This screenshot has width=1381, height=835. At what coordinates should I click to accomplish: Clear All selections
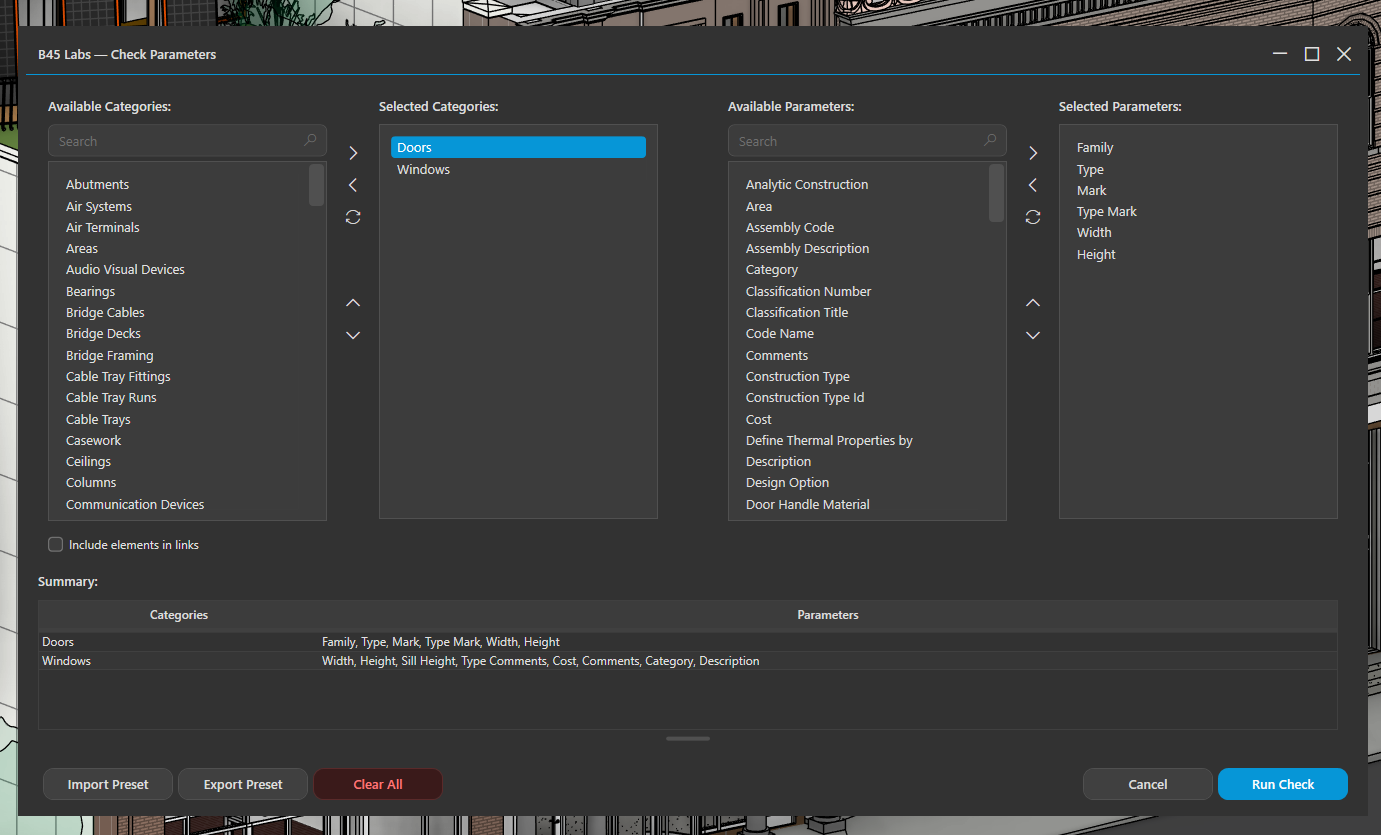378,784
